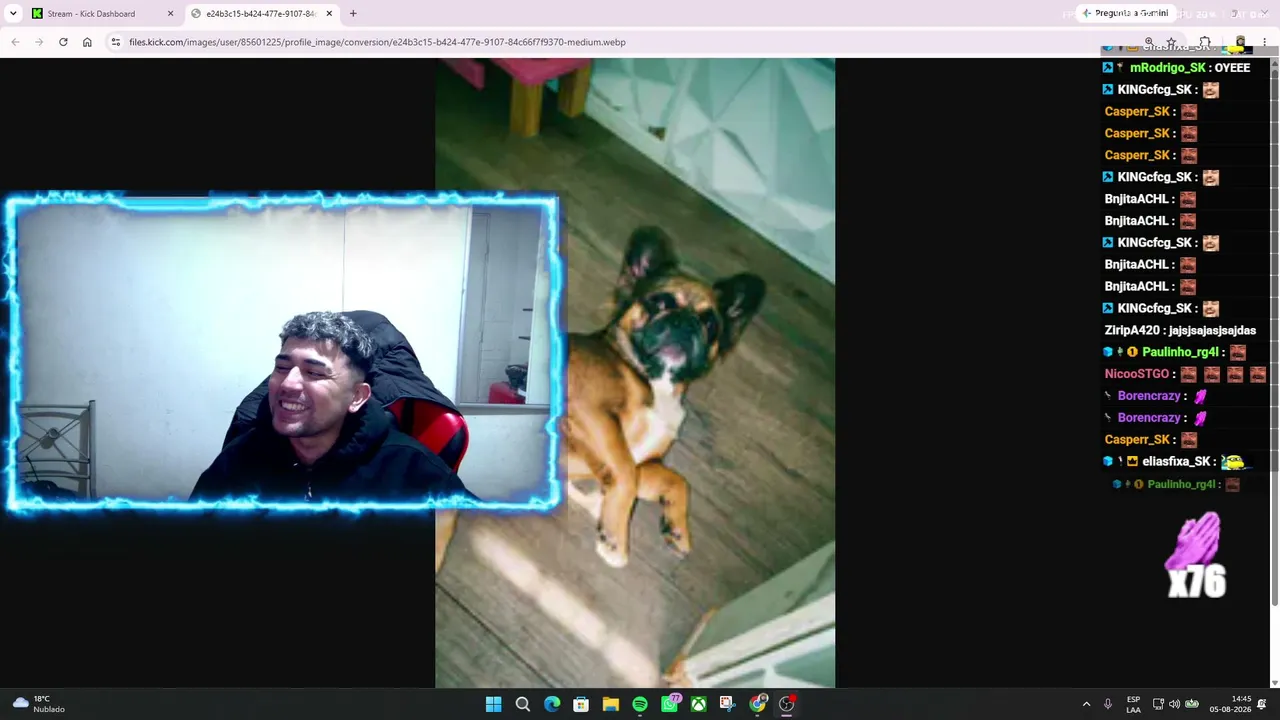
Task: Open WhatsApp from the taskbar
Action: [x=670, y=705]
